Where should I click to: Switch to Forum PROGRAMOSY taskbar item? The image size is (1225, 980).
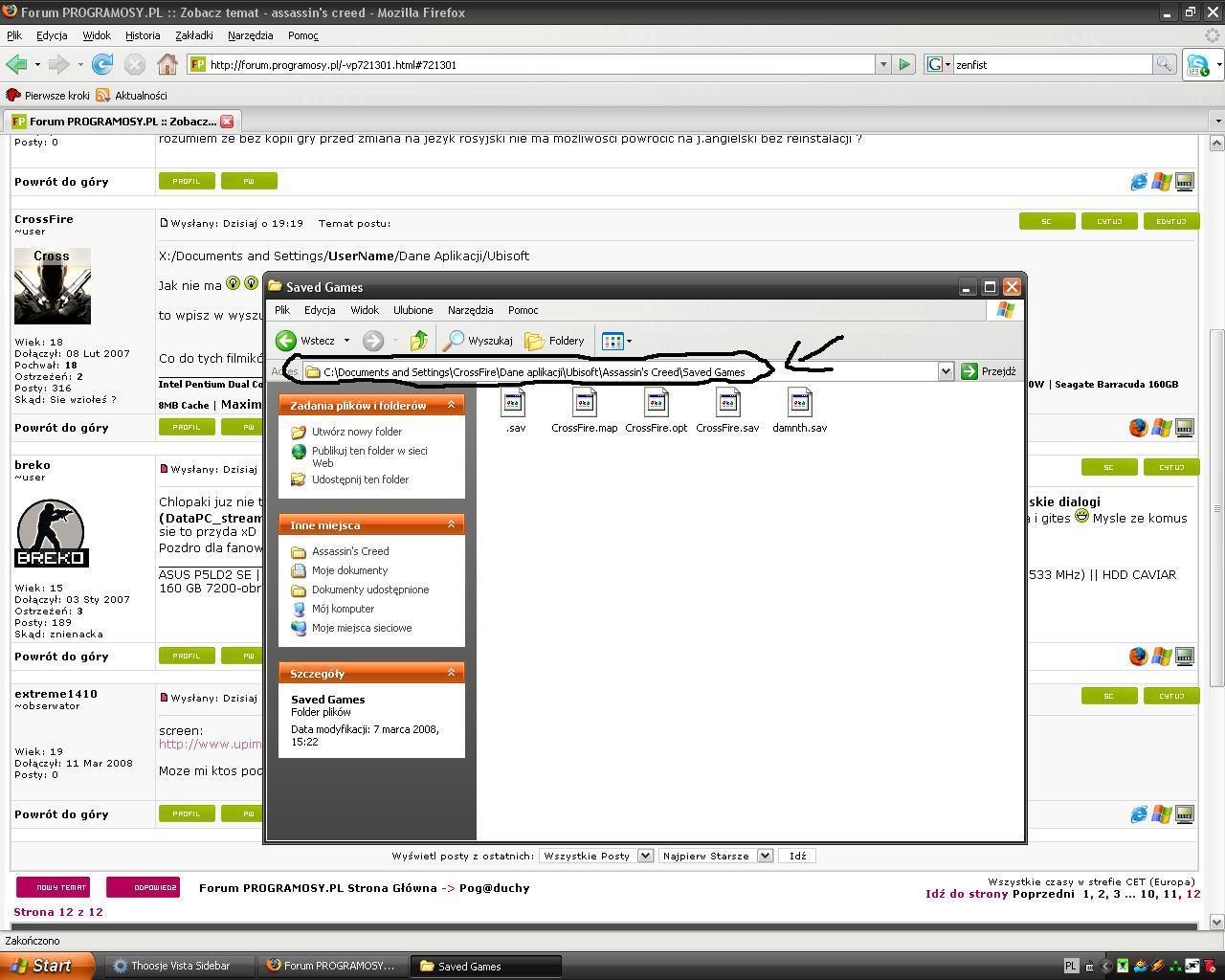pyautogui.click(x=333, y=966)
